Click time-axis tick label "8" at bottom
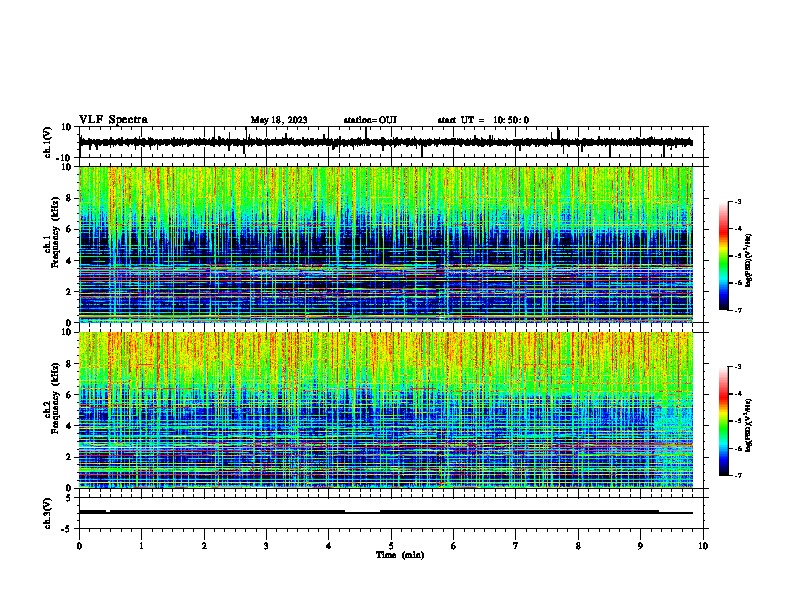 [578, 546]
